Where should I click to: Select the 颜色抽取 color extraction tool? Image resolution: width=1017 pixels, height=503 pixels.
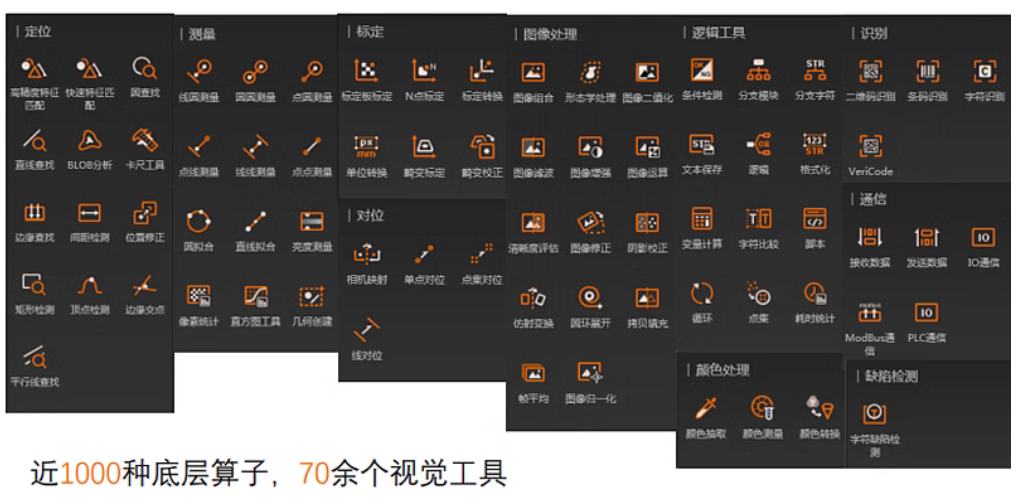point(706,409)
